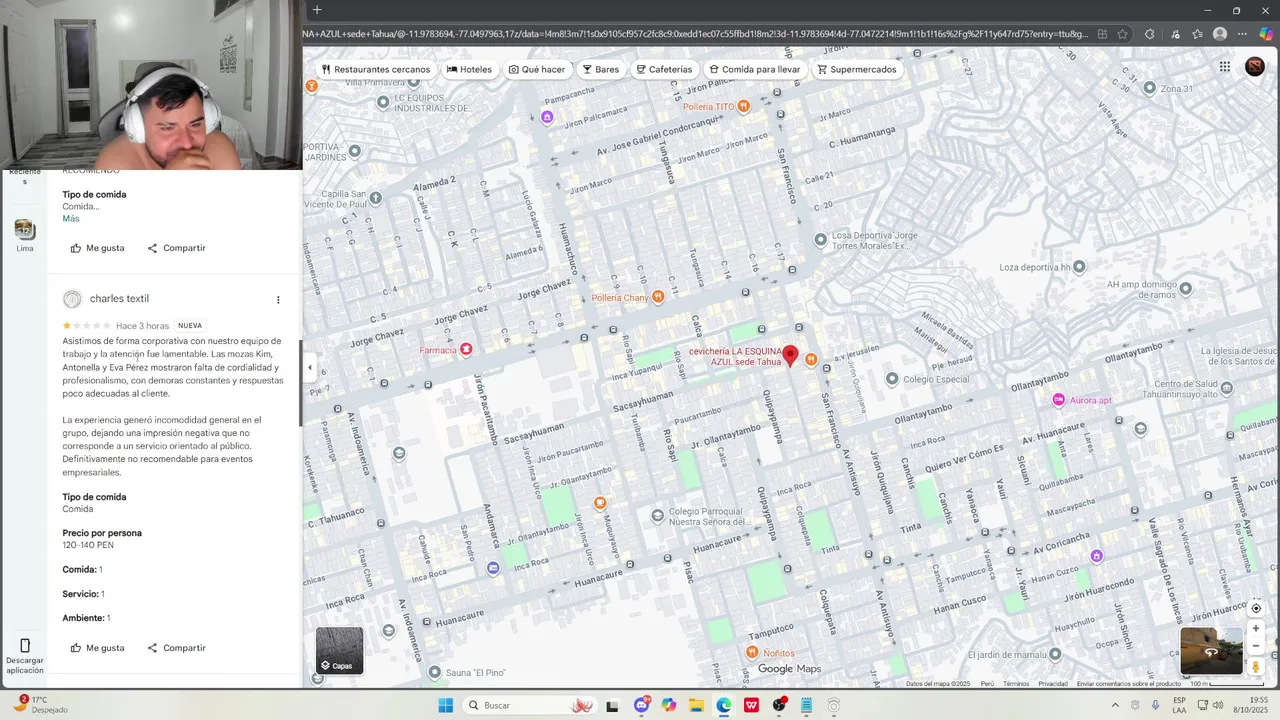
Task: Open the charles textil profile picture
Action: pyautogui.click(x=72, y=299)
